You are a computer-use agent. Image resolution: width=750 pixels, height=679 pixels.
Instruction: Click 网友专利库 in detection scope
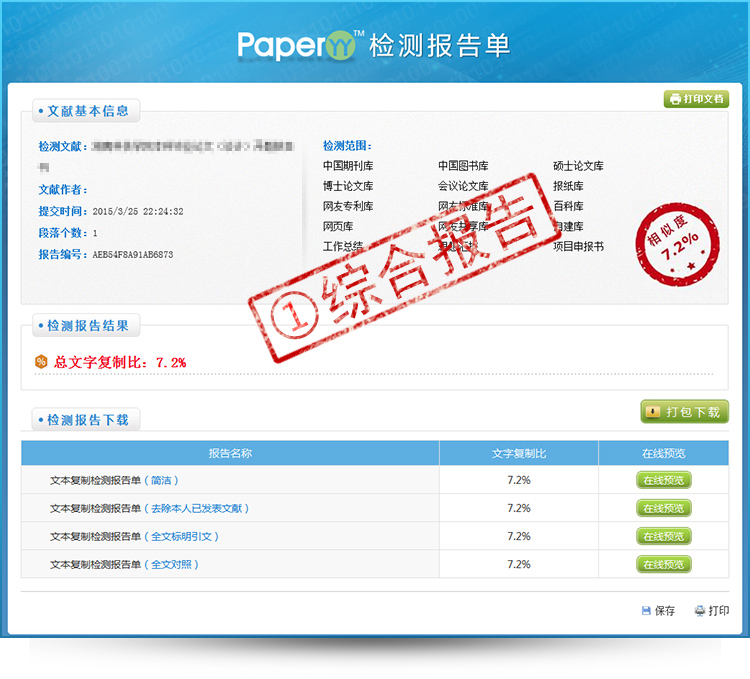point(348,206)
